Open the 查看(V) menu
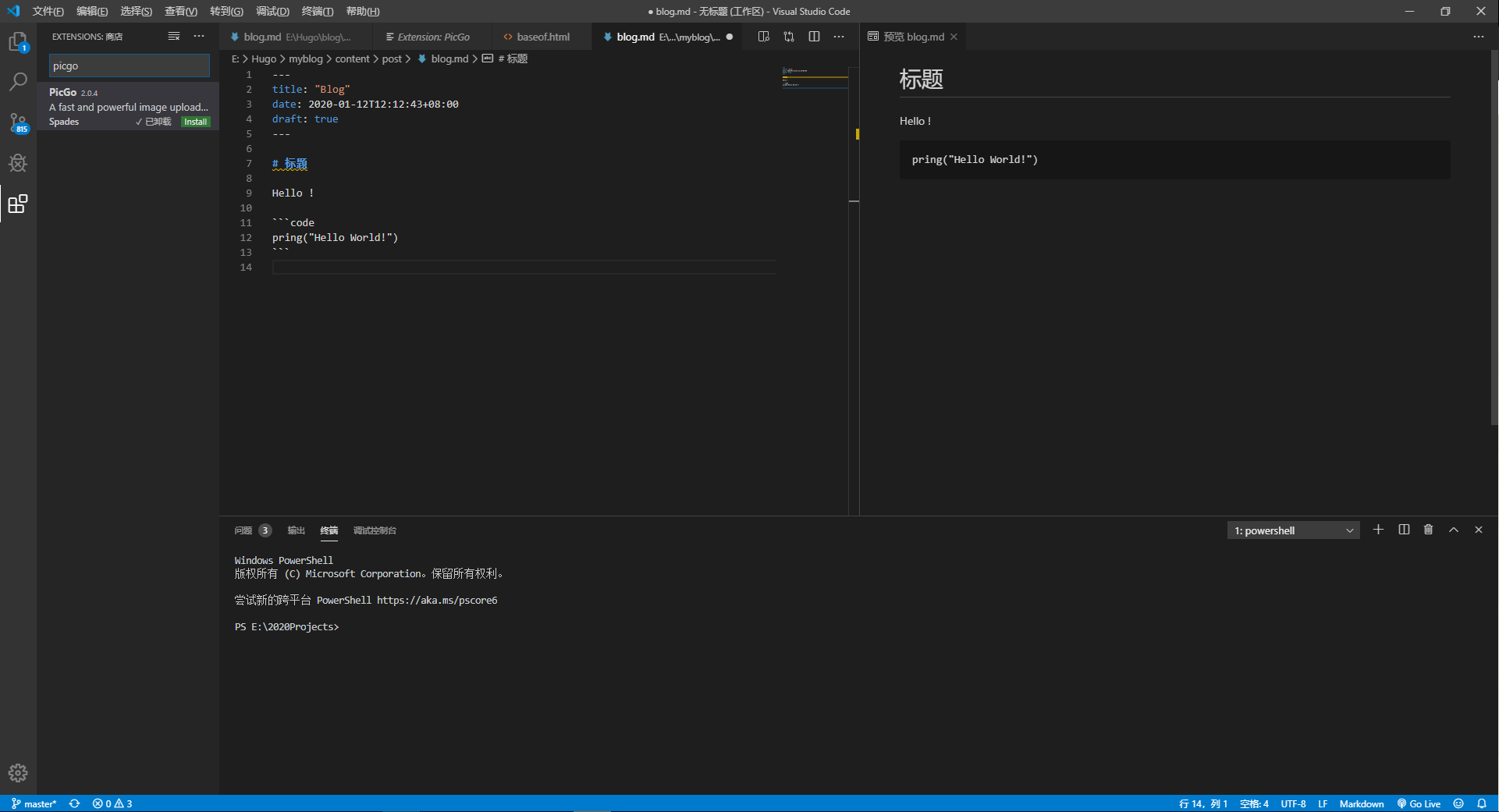 180,11
